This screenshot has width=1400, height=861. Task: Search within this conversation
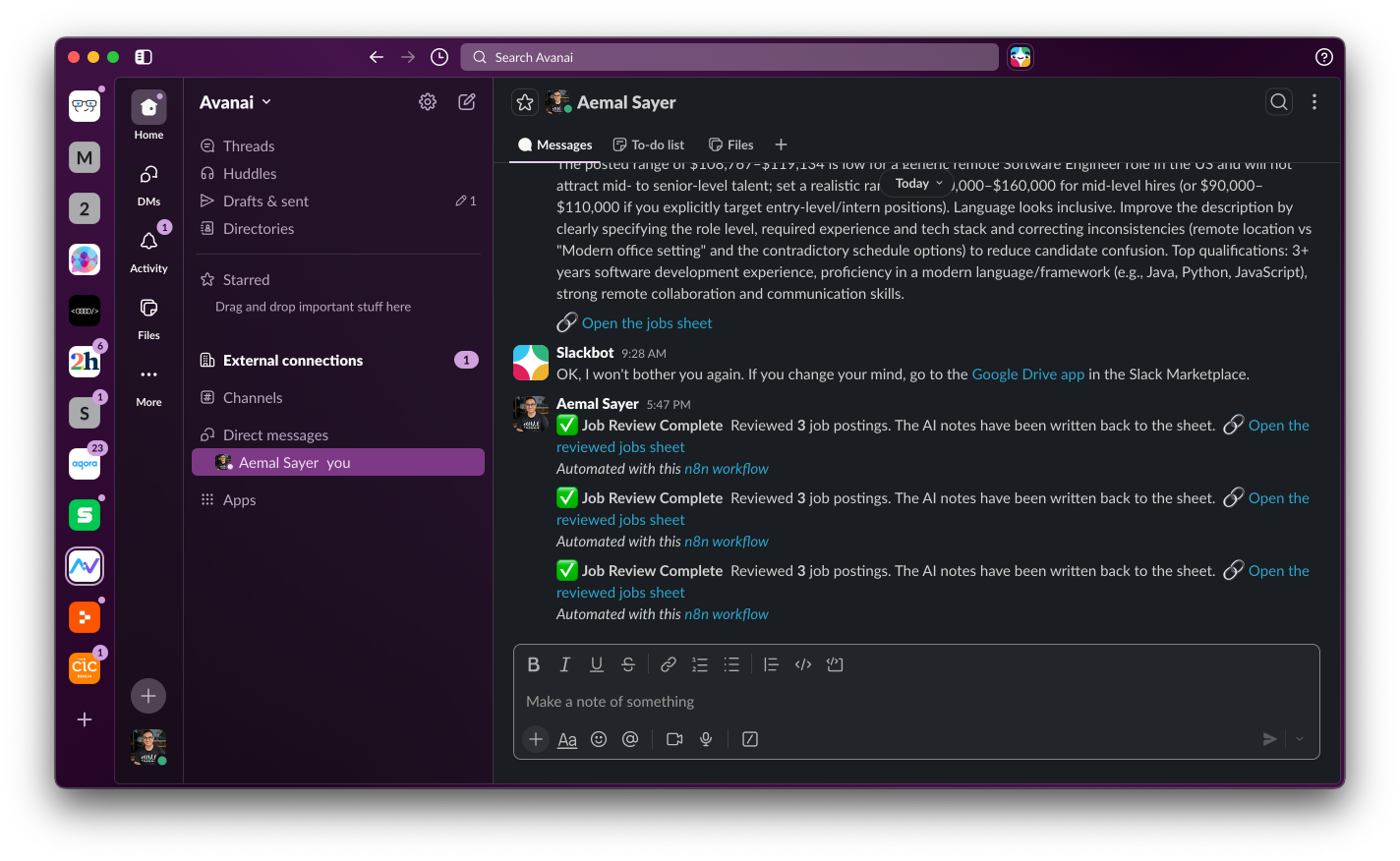click(x=1279, y=101)
